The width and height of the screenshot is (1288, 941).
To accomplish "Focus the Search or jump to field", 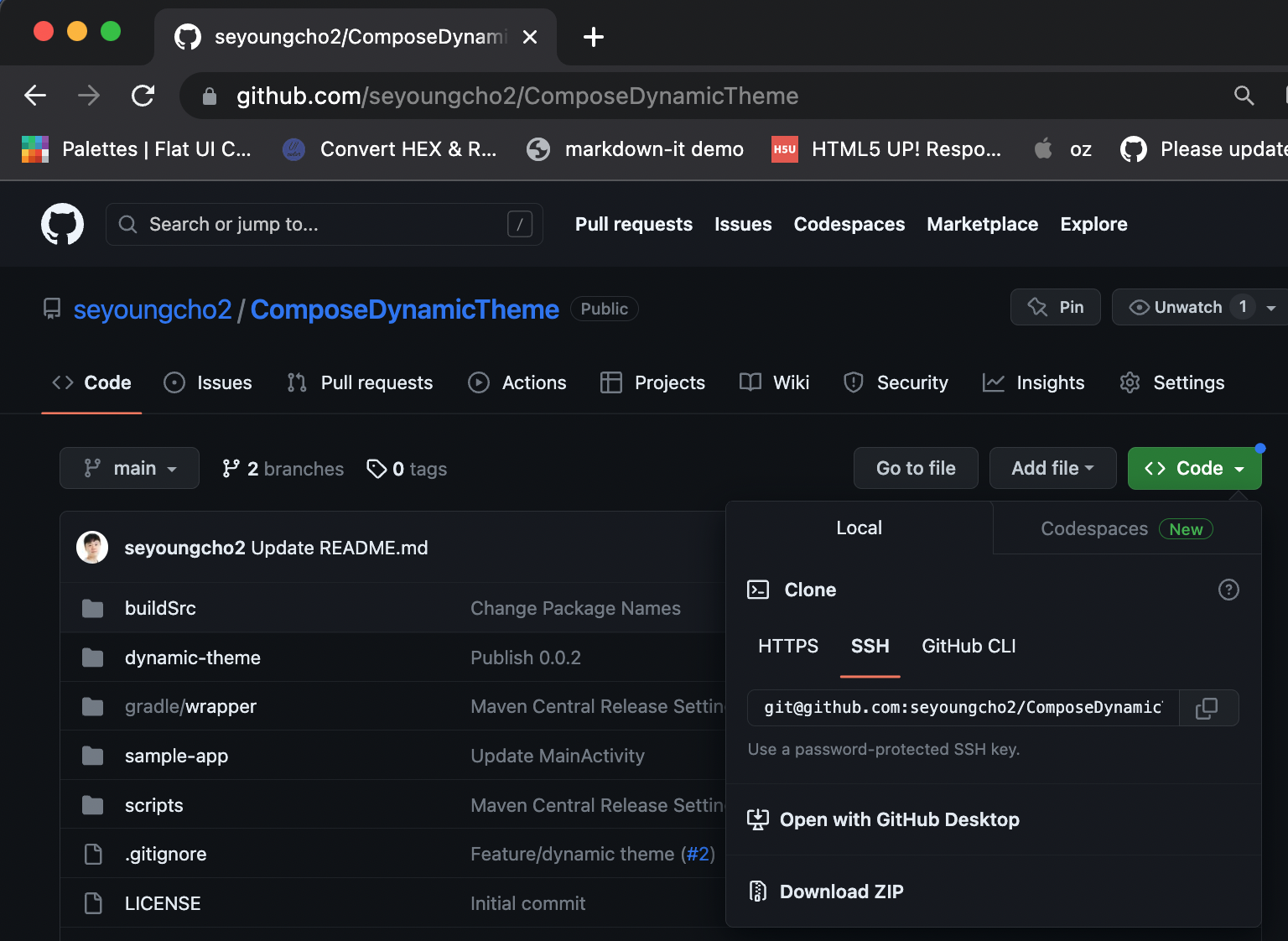I will point(325,224).
